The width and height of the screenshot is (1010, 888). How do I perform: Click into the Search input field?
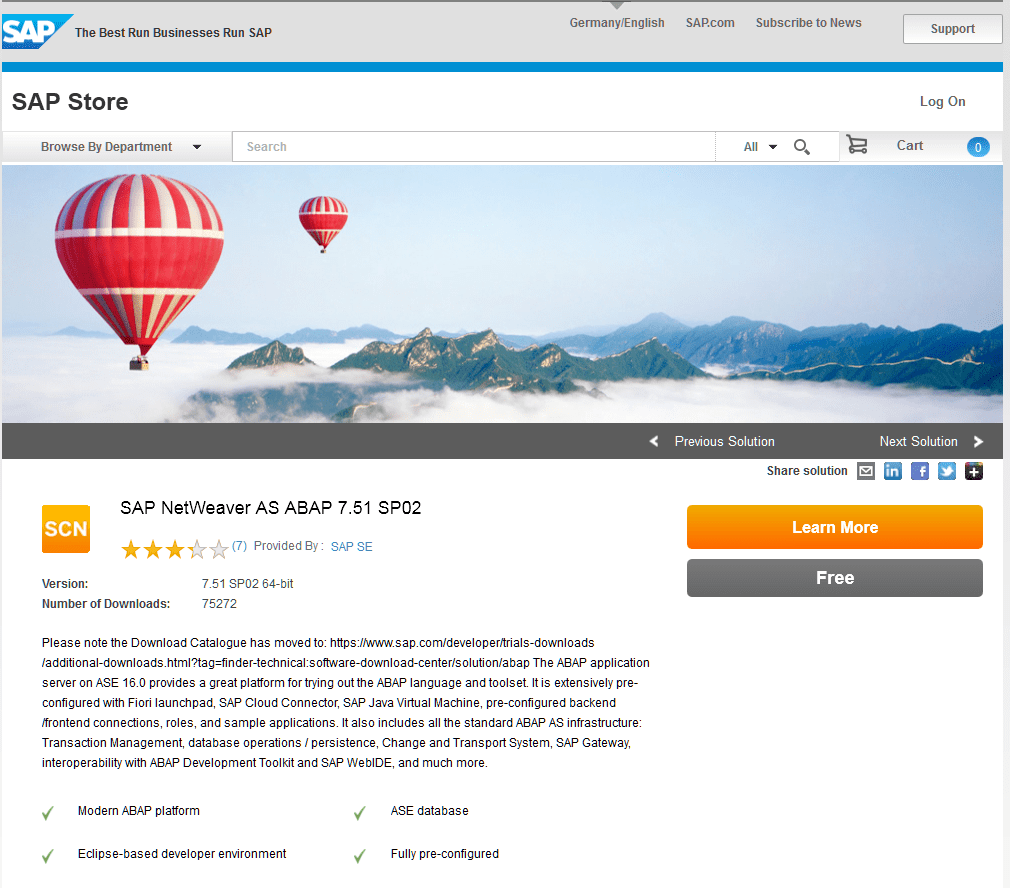(x=473, y=147)
